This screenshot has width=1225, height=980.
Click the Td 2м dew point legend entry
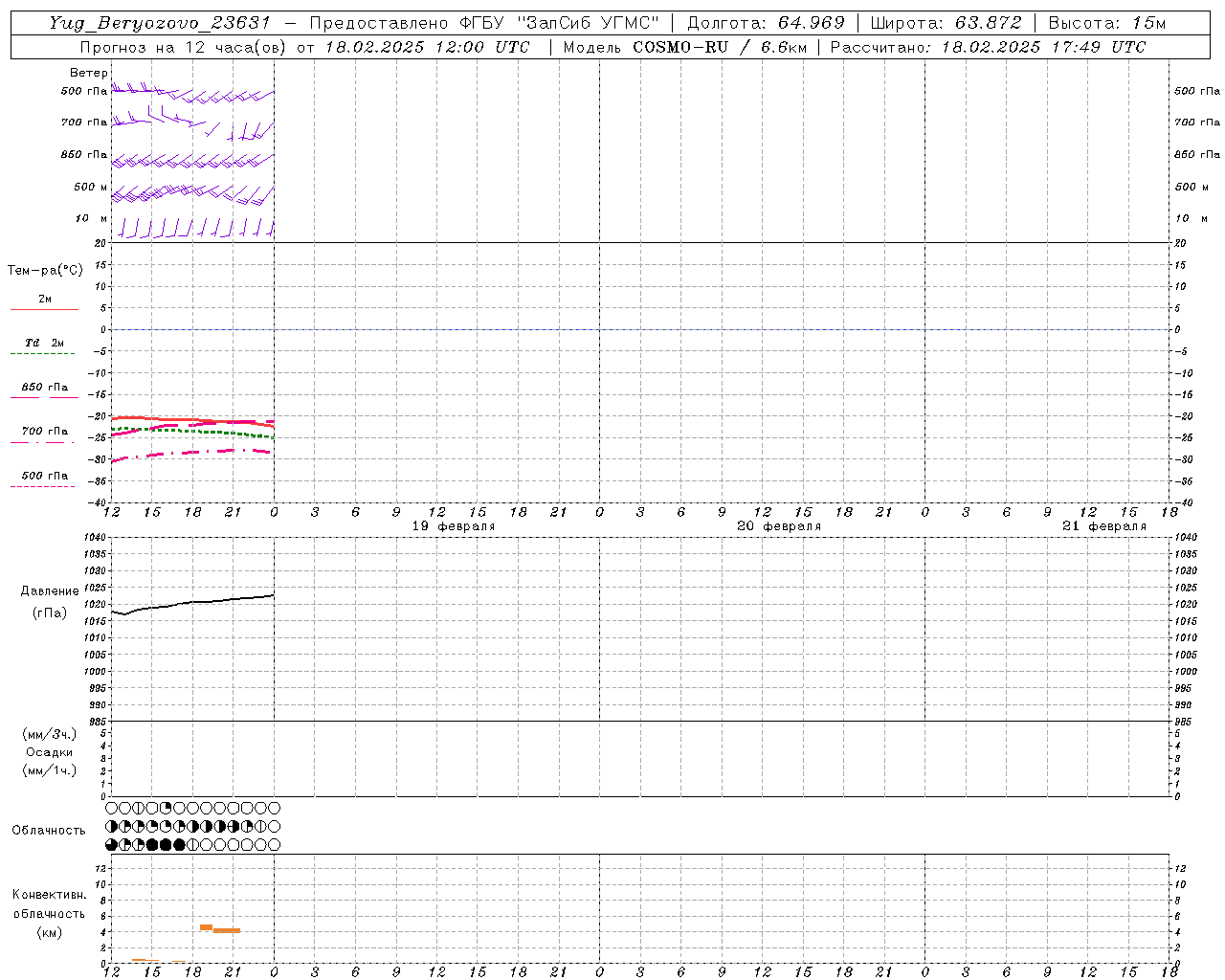pyautogui.click(x=44, y=343)
